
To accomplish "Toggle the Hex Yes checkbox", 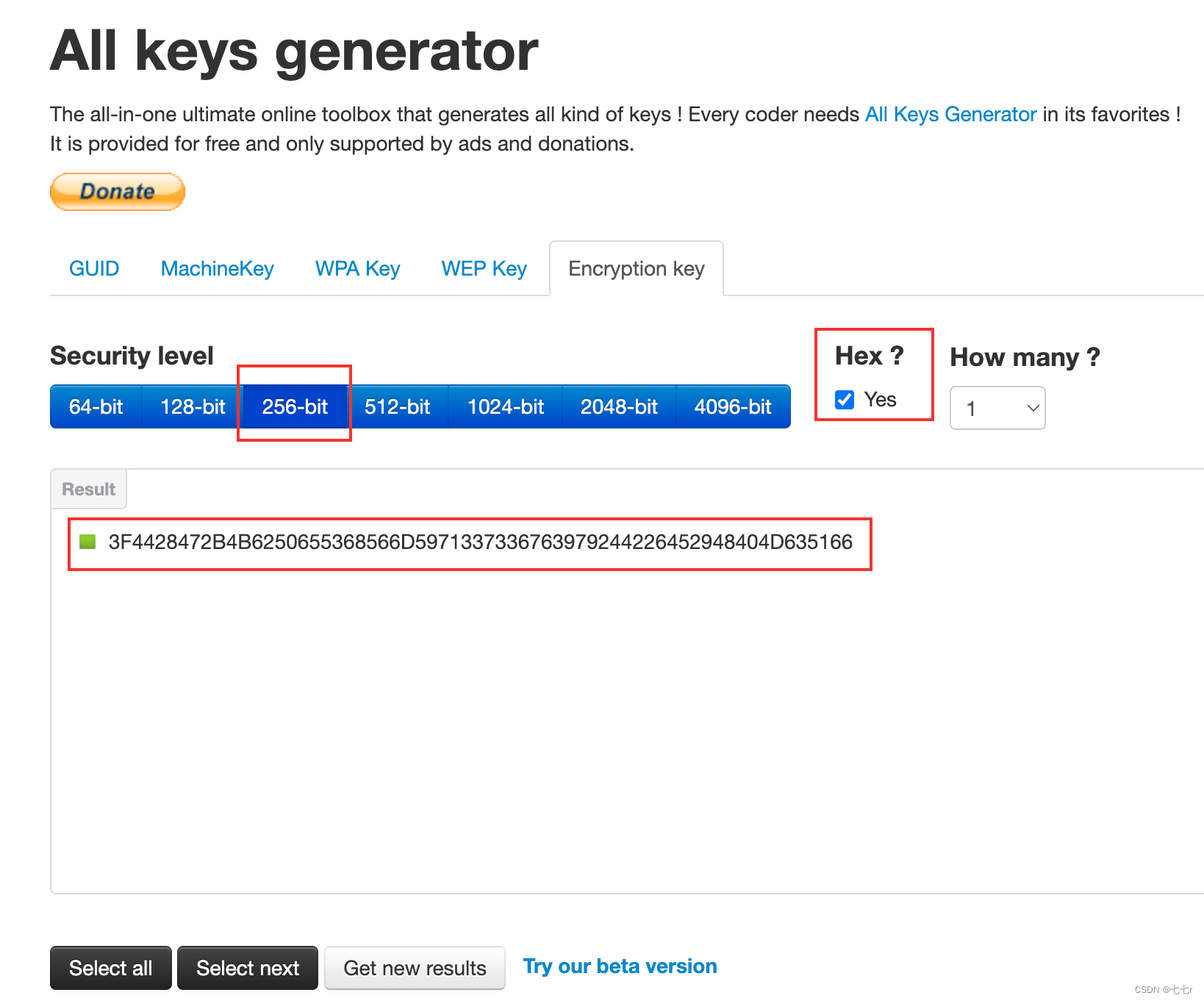I will pos(845,400).
